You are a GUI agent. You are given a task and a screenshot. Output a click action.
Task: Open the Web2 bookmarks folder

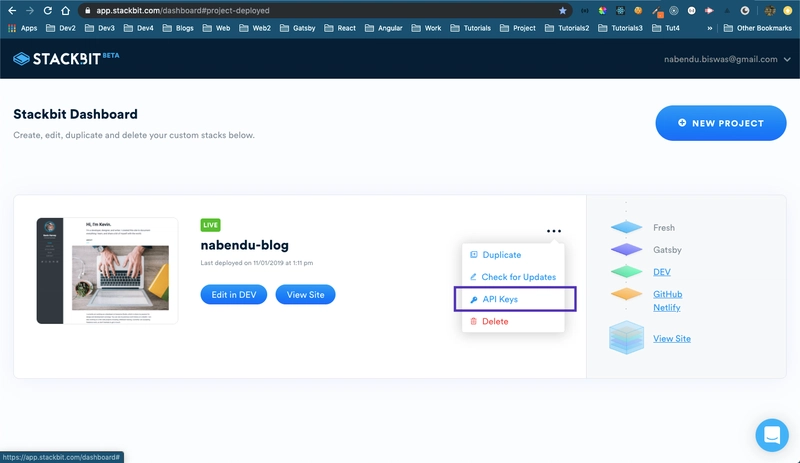click(255, 28)
